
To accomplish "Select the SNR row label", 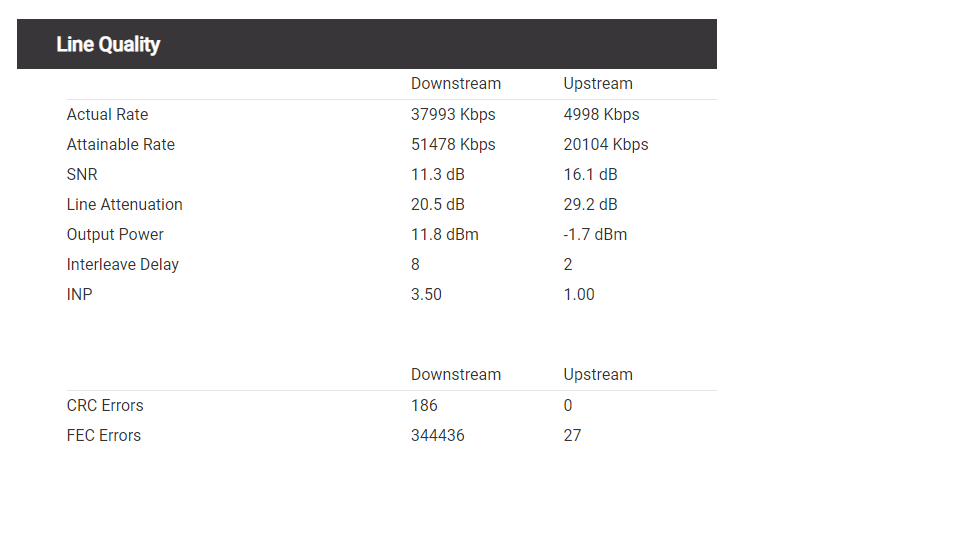I will tap(82, 174).
